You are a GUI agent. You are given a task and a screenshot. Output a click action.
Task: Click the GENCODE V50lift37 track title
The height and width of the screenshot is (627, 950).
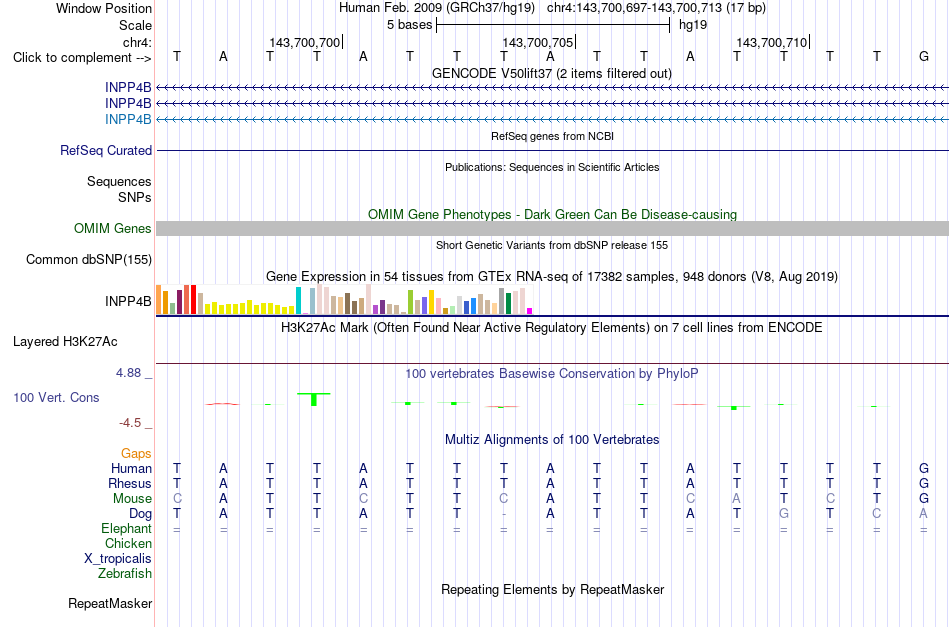click(x=552, y=73)
